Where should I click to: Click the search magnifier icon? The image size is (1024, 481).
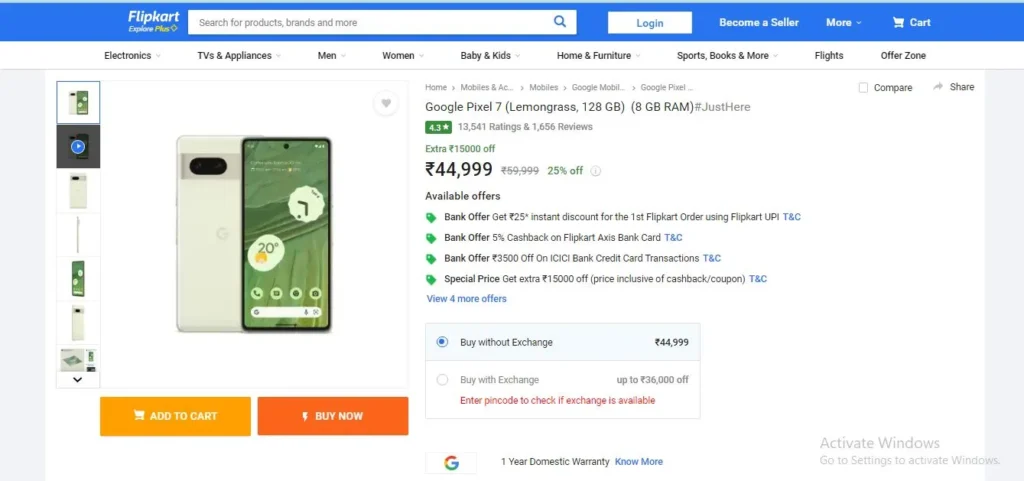point(560,22)
